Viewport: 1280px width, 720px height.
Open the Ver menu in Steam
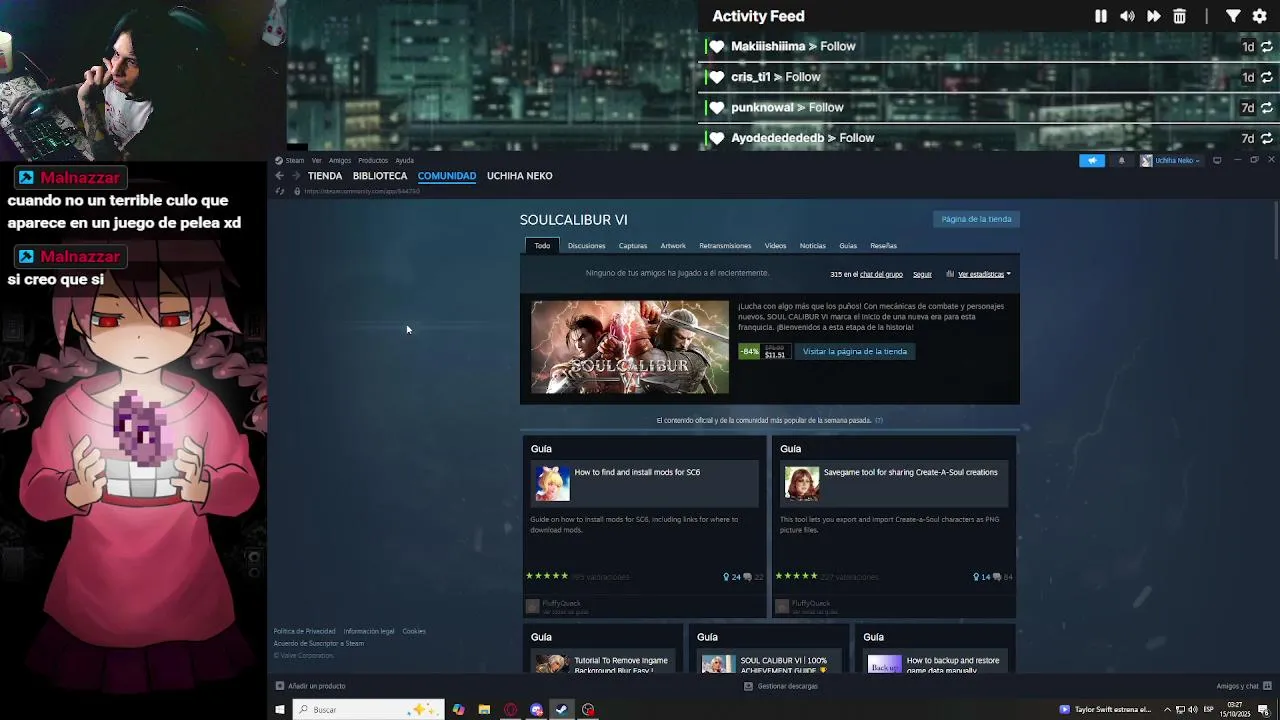316,160
